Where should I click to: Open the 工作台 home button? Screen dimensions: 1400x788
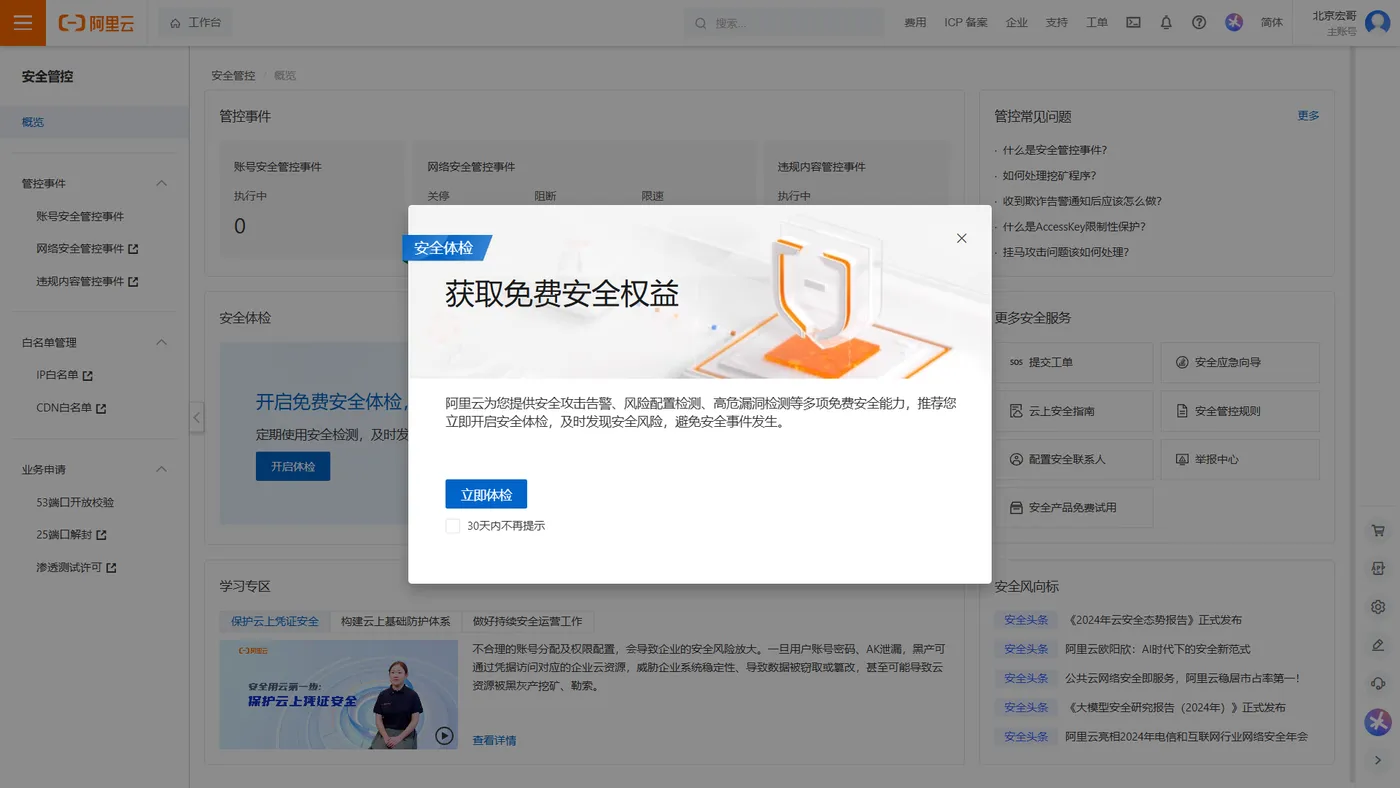195,22
